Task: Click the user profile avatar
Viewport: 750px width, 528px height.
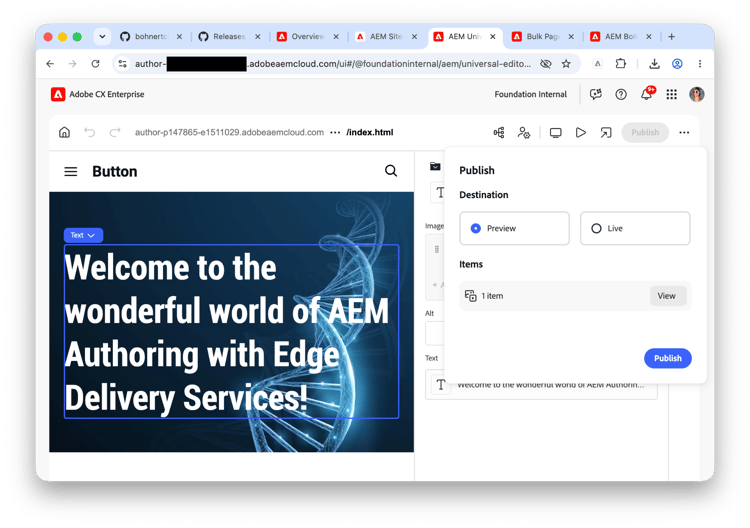Action: pos(696,94)
